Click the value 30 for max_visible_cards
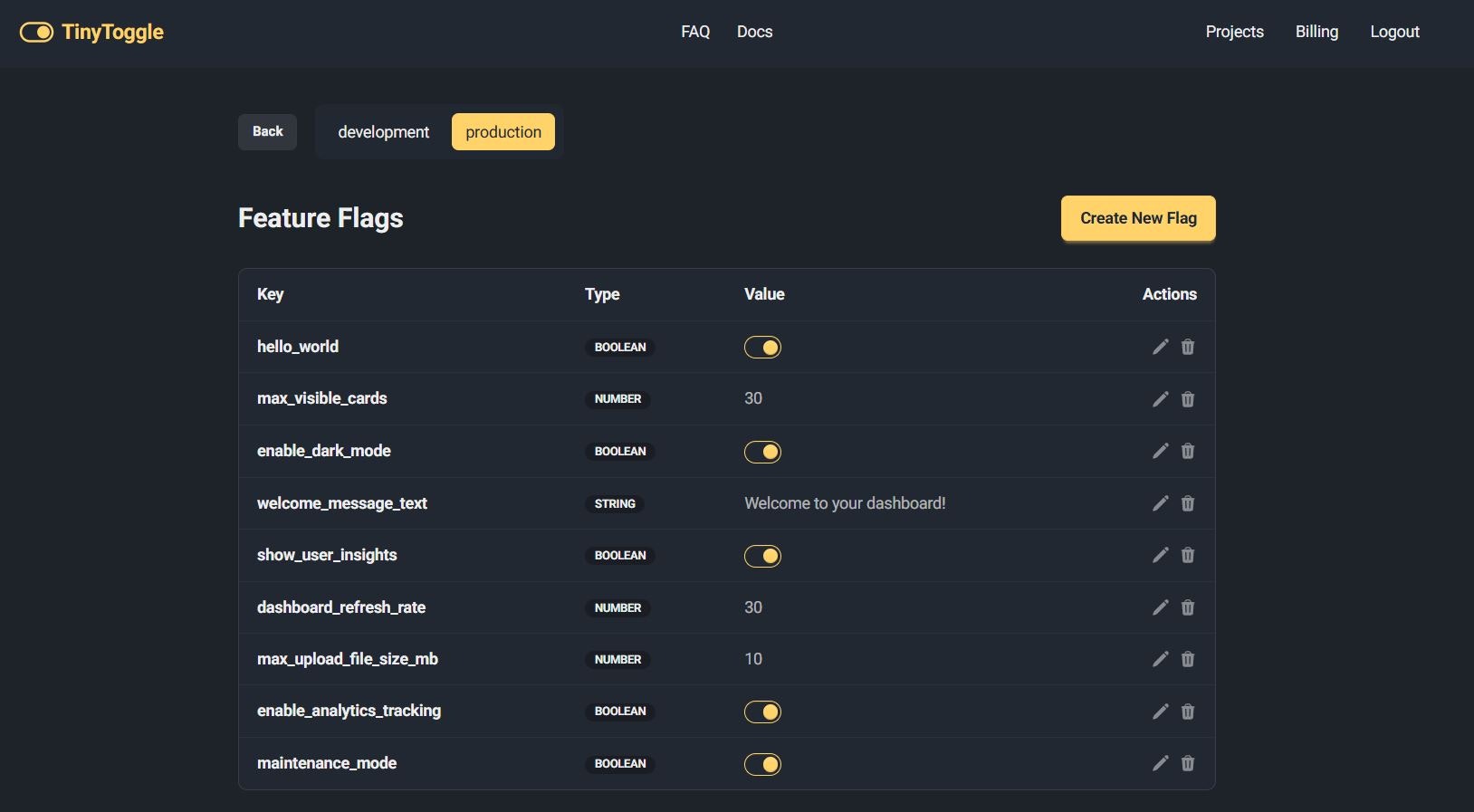Viewport: 1474px width, 812px height. [x=753, y=398]
